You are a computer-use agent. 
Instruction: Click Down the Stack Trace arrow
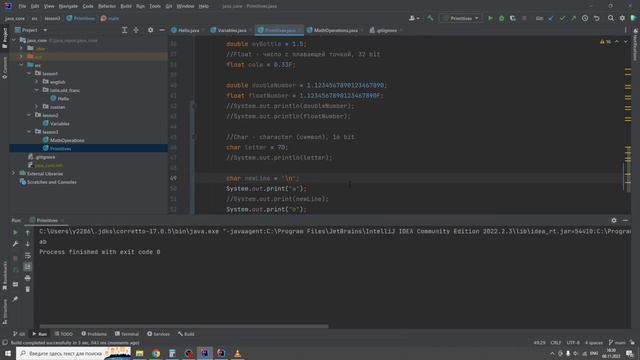pos(28,244)
